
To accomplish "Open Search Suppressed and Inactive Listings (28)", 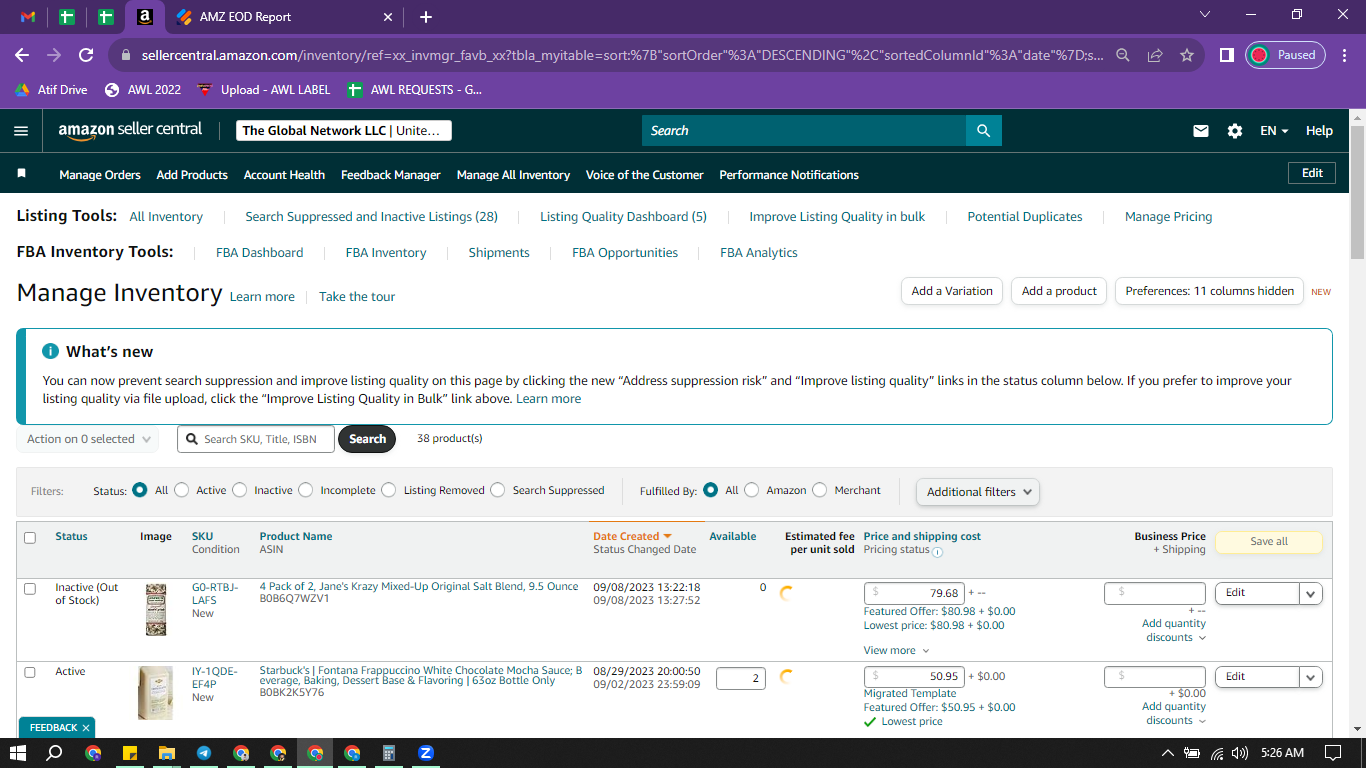I will (371, 217).
